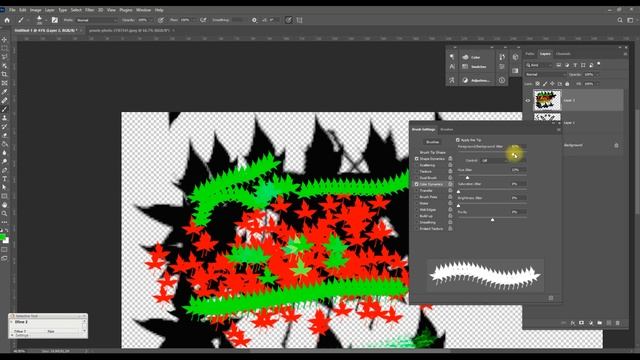Select the Rectangular Marquee tool

[4, 48]
